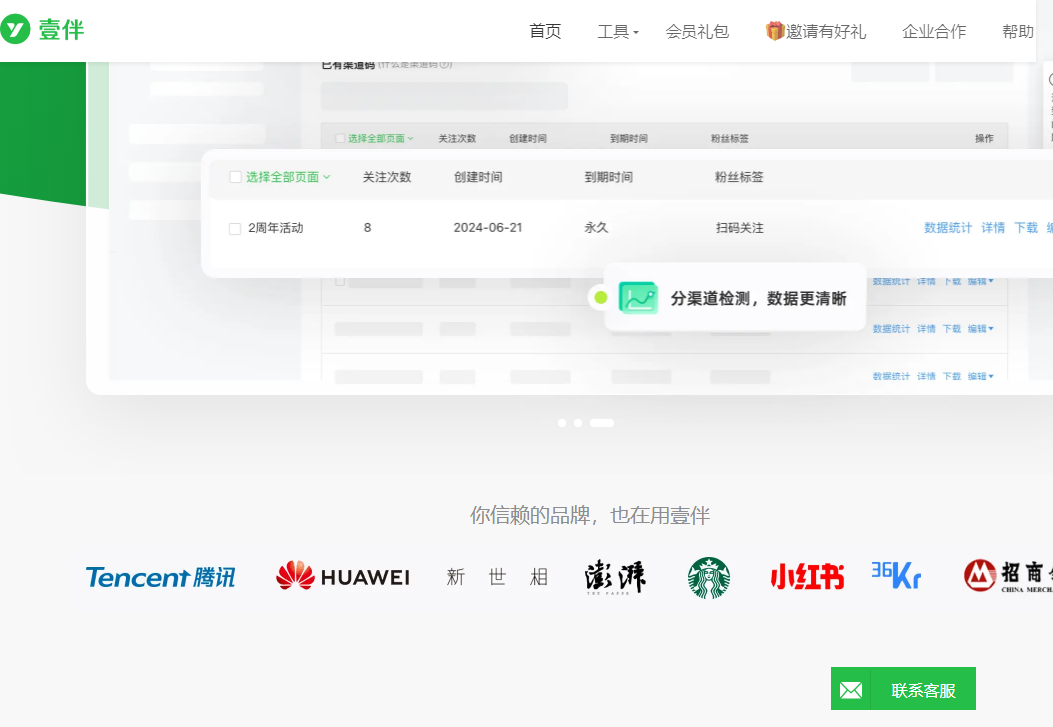Click the 招商 China Merchants logo
Screen dimensions: 1053x727
1008,576
